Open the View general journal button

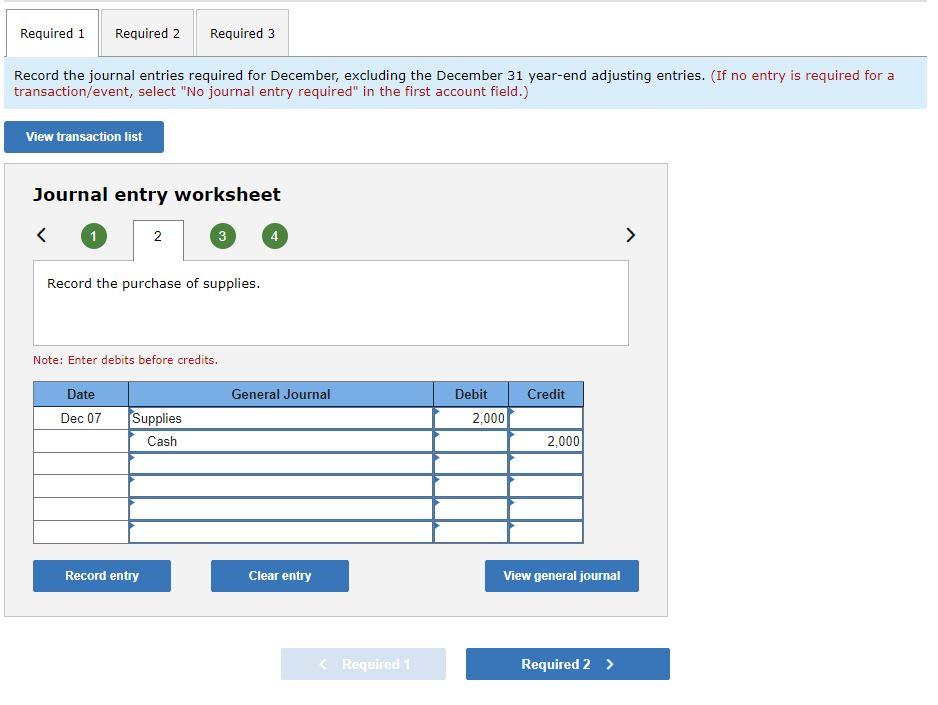click(561, 576)
